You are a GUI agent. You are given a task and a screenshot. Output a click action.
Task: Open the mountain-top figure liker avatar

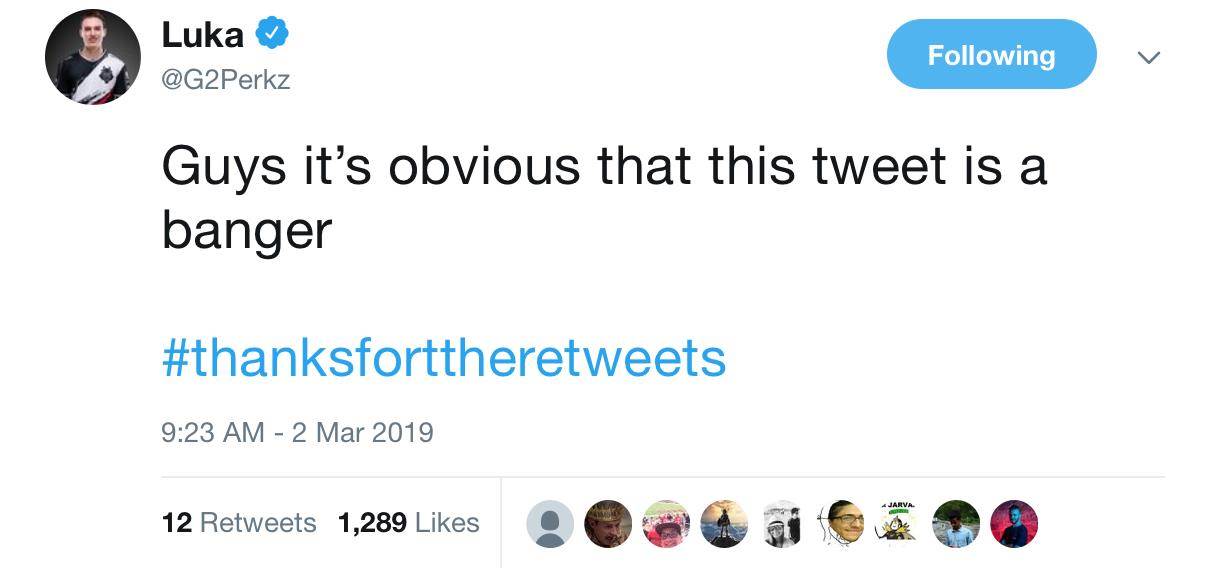(723, 523)
